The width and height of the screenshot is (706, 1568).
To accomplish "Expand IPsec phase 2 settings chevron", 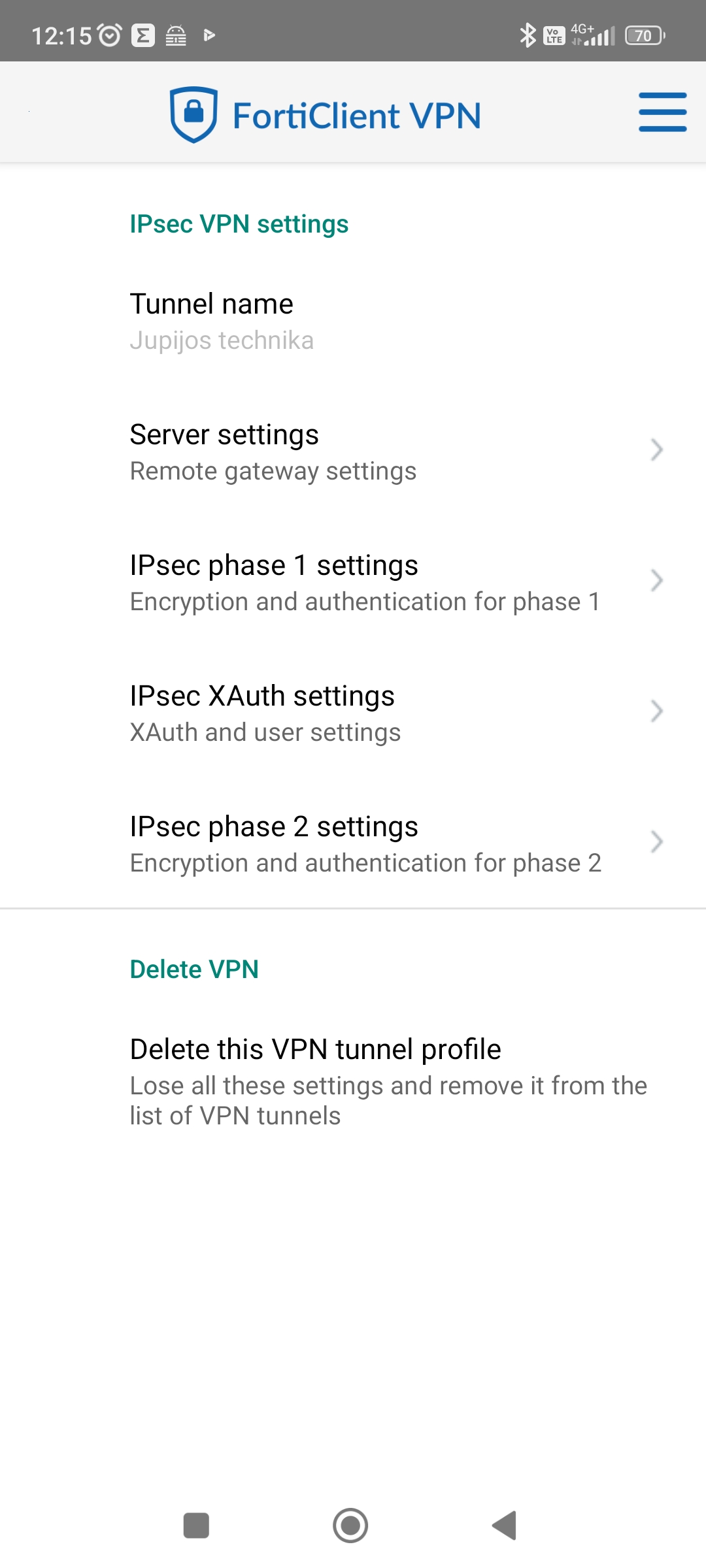I will [x=657, y=842].
